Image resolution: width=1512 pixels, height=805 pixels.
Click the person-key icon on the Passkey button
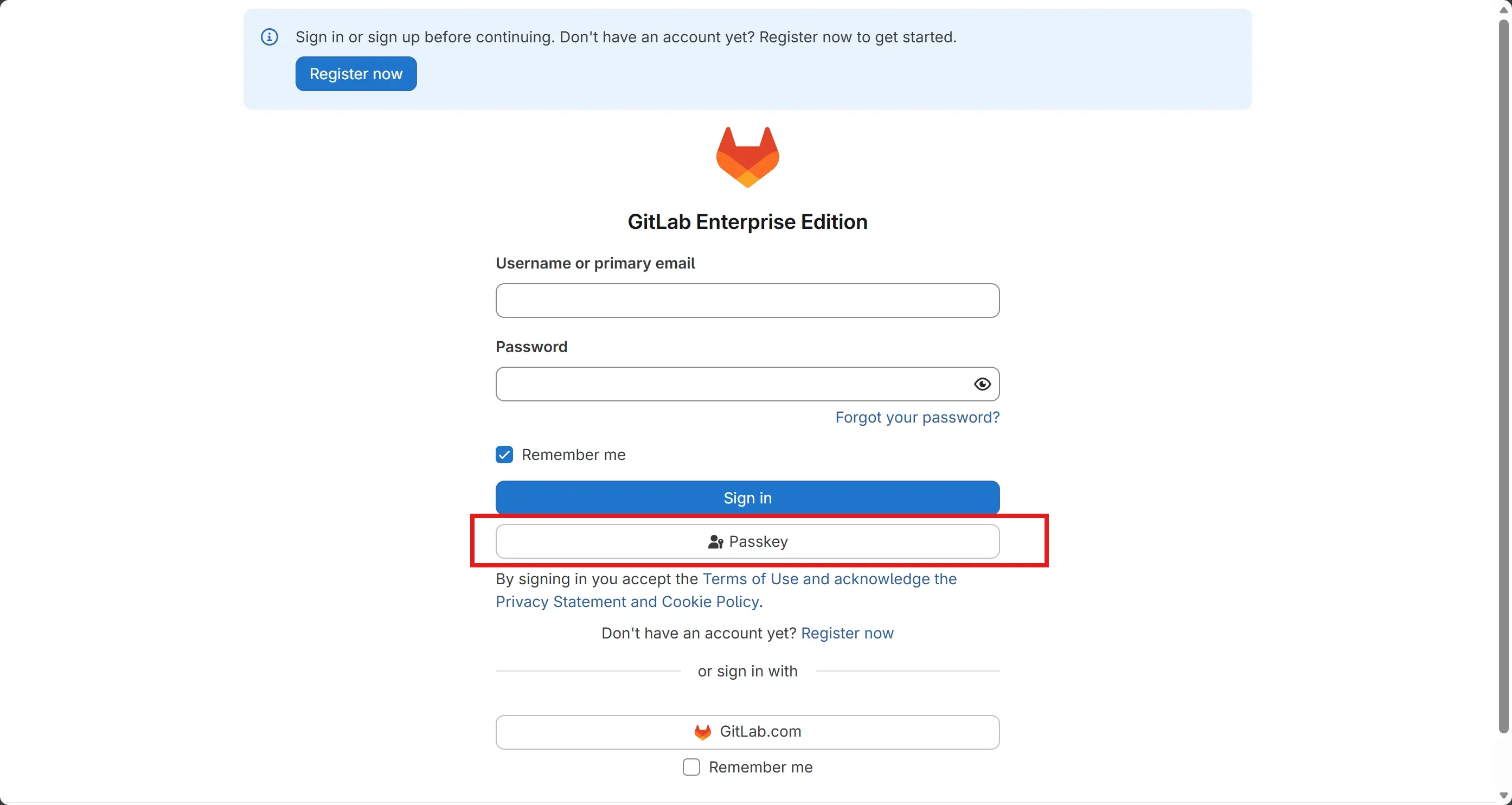click(x=715, y=542)
